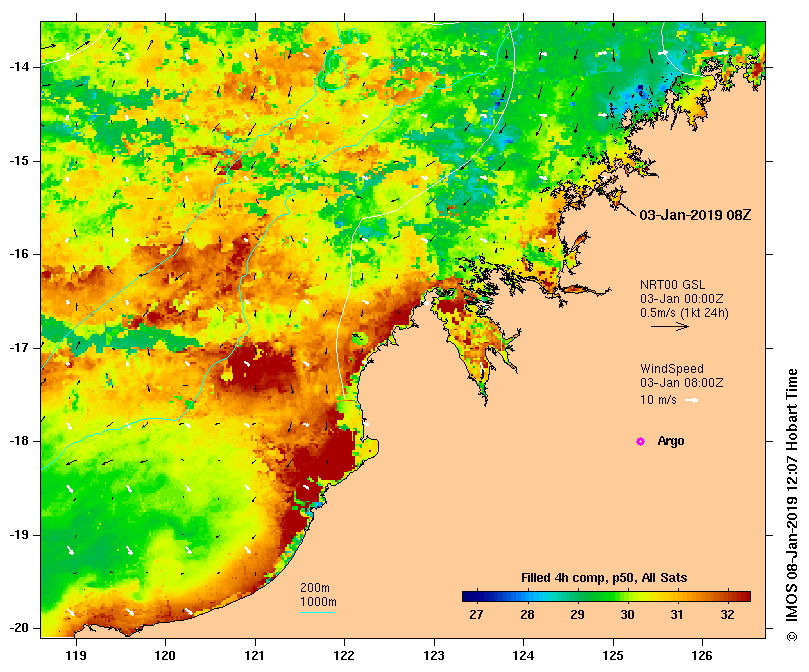The width and height of the screenshot is (809, 672).
Task: Click the '03-Jan 08:00Z' wind time text
Action: 682,383
